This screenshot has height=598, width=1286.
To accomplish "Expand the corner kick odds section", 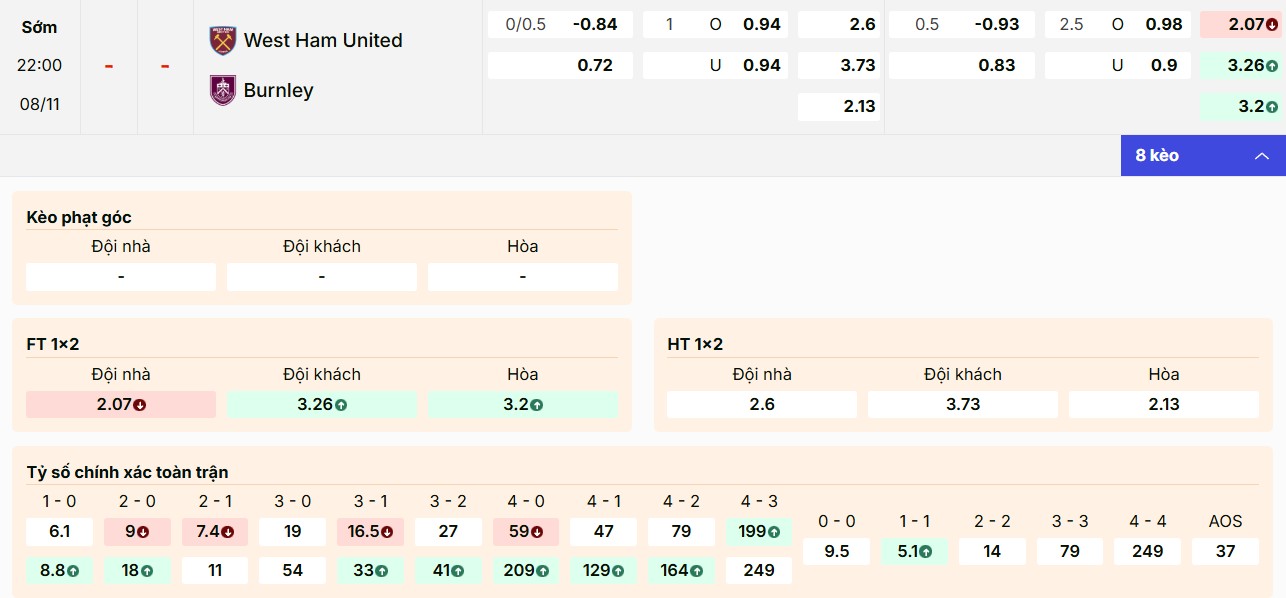I will coord(80,217).
